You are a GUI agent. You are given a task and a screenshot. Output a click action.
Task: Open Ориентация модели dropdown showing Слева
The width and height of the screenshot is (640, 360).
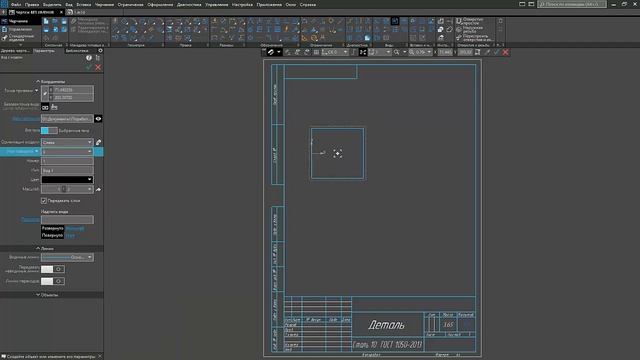[67, 142]
